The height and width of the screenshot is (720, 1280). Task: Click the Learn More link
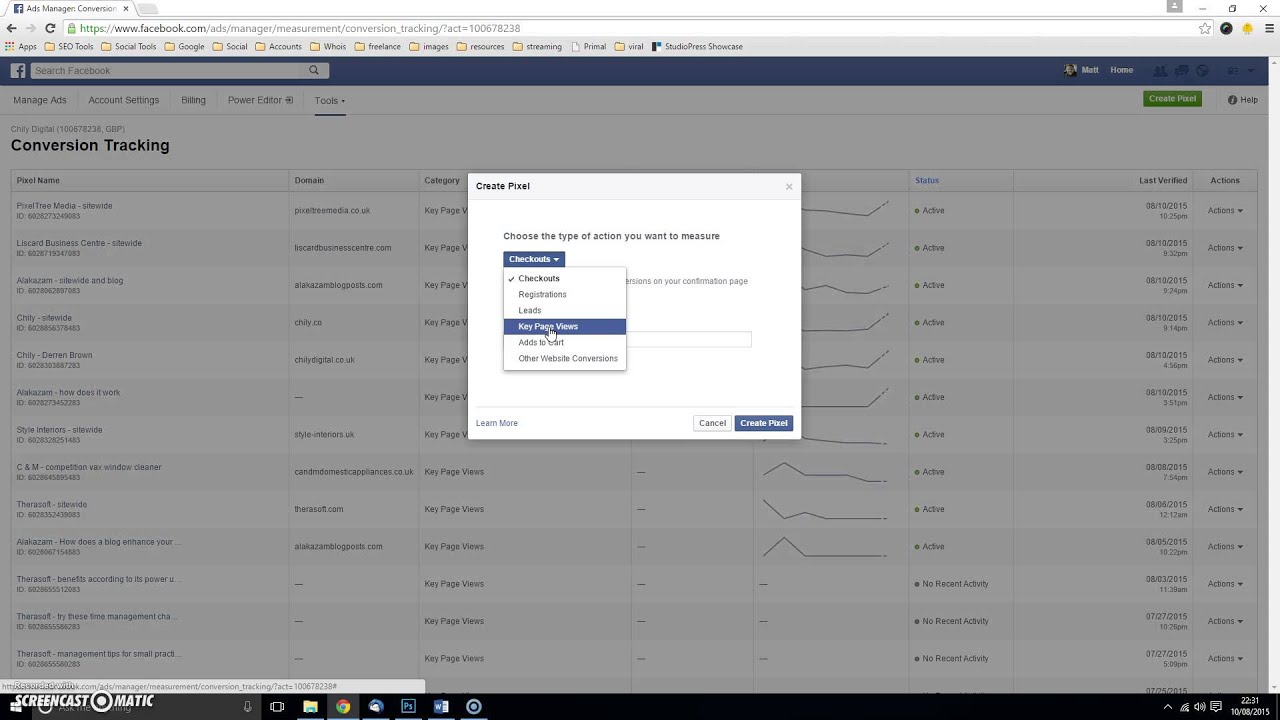tap(497, 423)
